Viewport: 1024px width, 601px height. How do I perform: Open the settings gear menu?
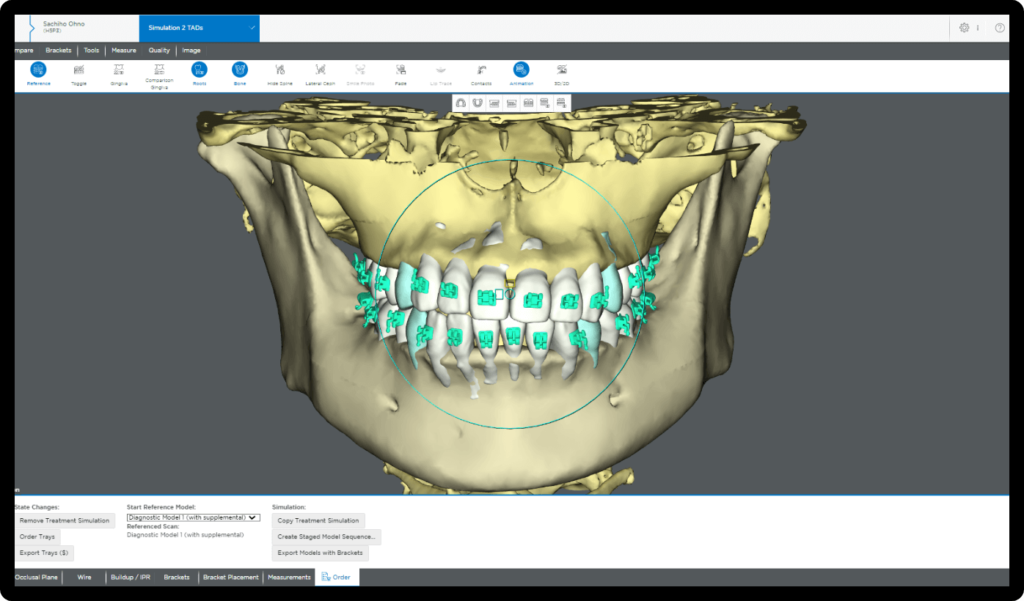coord(964,28)
